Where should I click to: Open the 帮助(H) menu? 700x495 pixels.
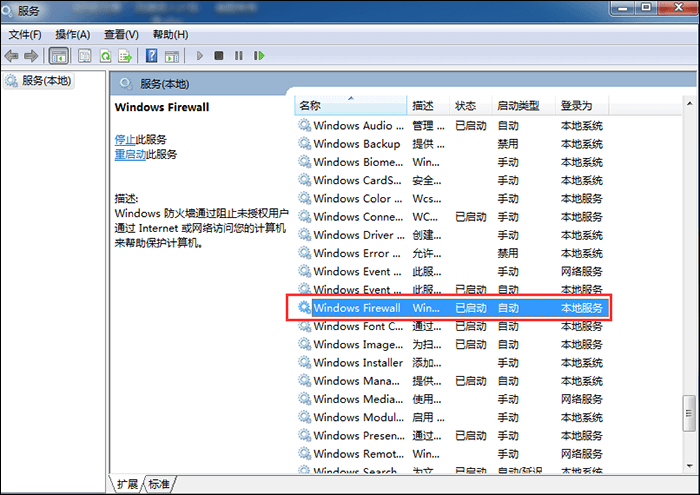(x=171, y=34)
